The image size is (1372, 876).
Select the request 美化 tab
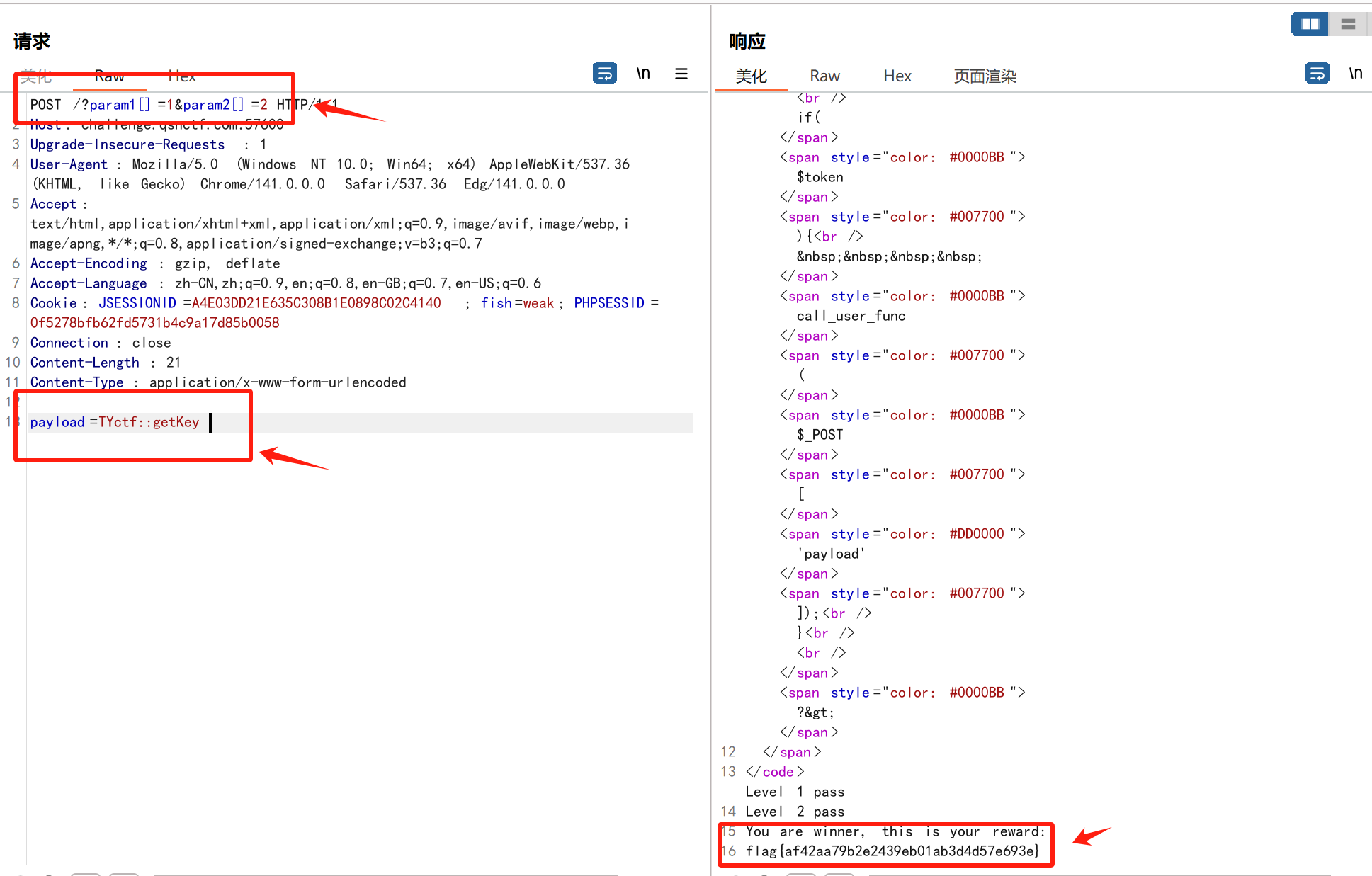36,76
